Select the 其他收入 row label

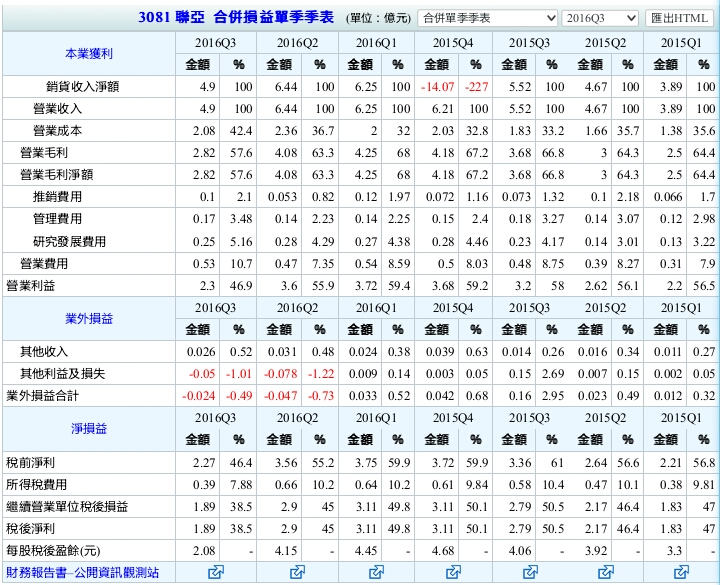coord(44,352)
